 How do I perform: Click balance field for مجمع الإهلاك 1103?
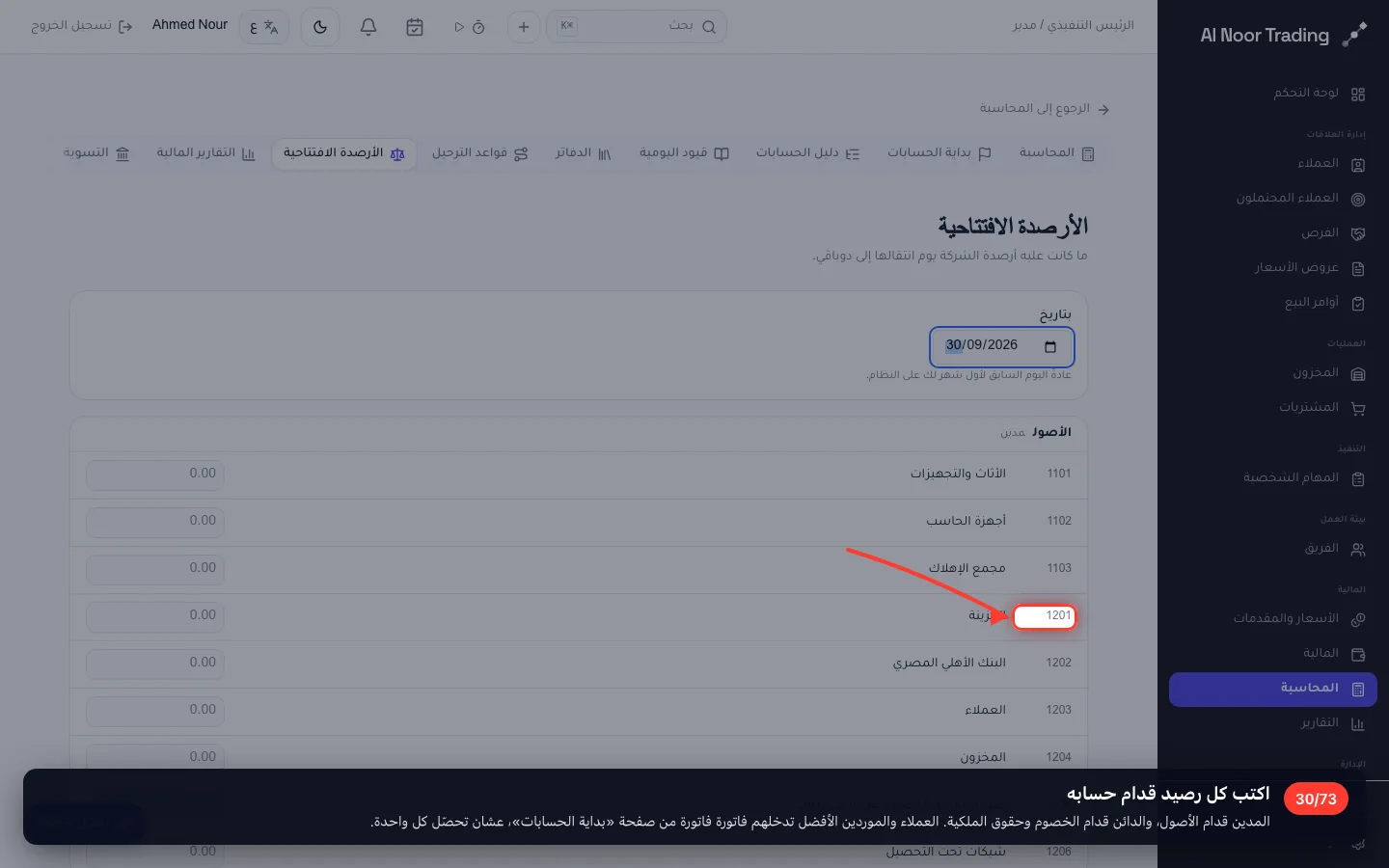coord(155,569)
